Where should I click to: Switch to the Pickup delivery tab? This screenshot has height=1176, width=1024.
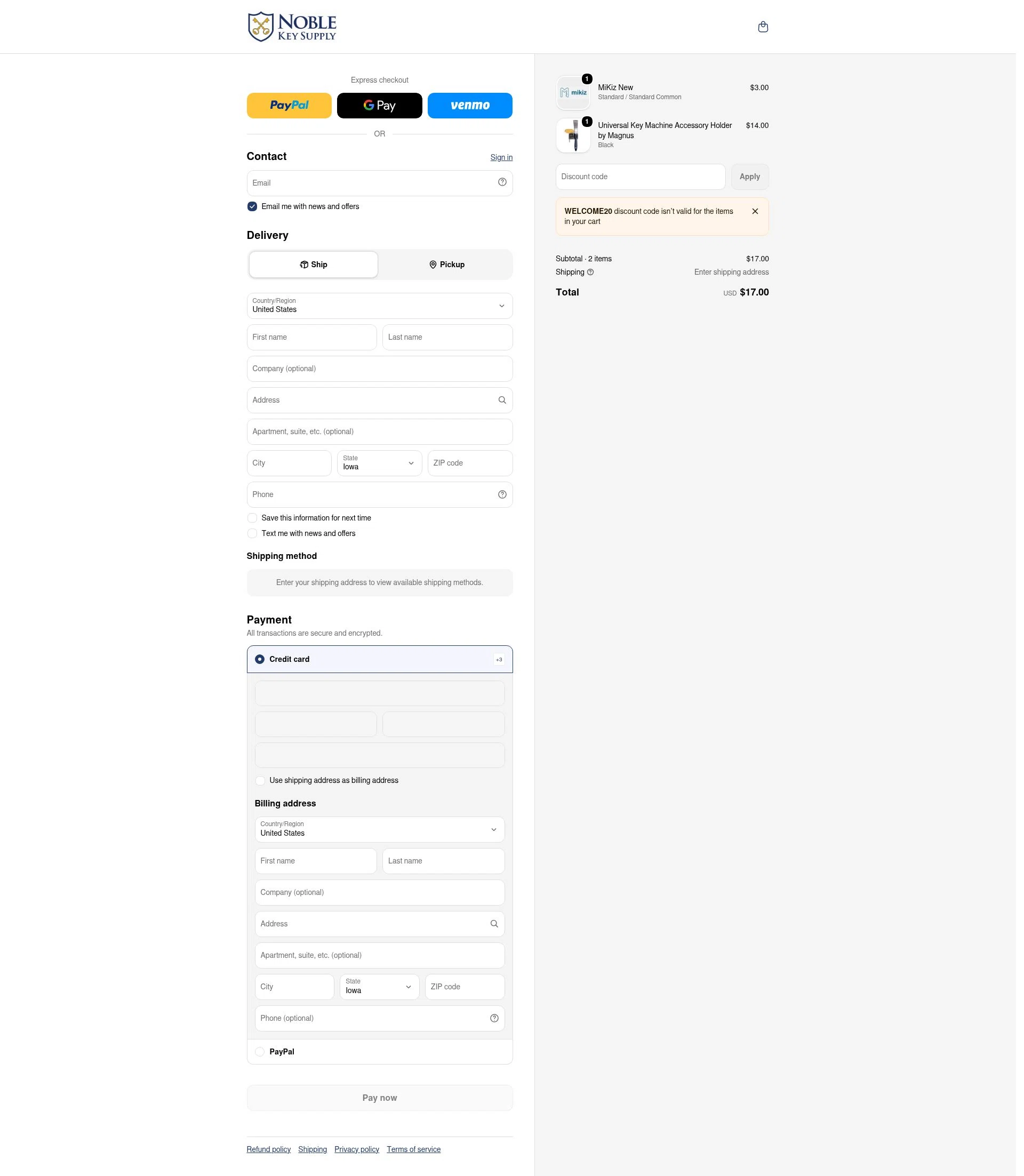(x=450, y=266)
